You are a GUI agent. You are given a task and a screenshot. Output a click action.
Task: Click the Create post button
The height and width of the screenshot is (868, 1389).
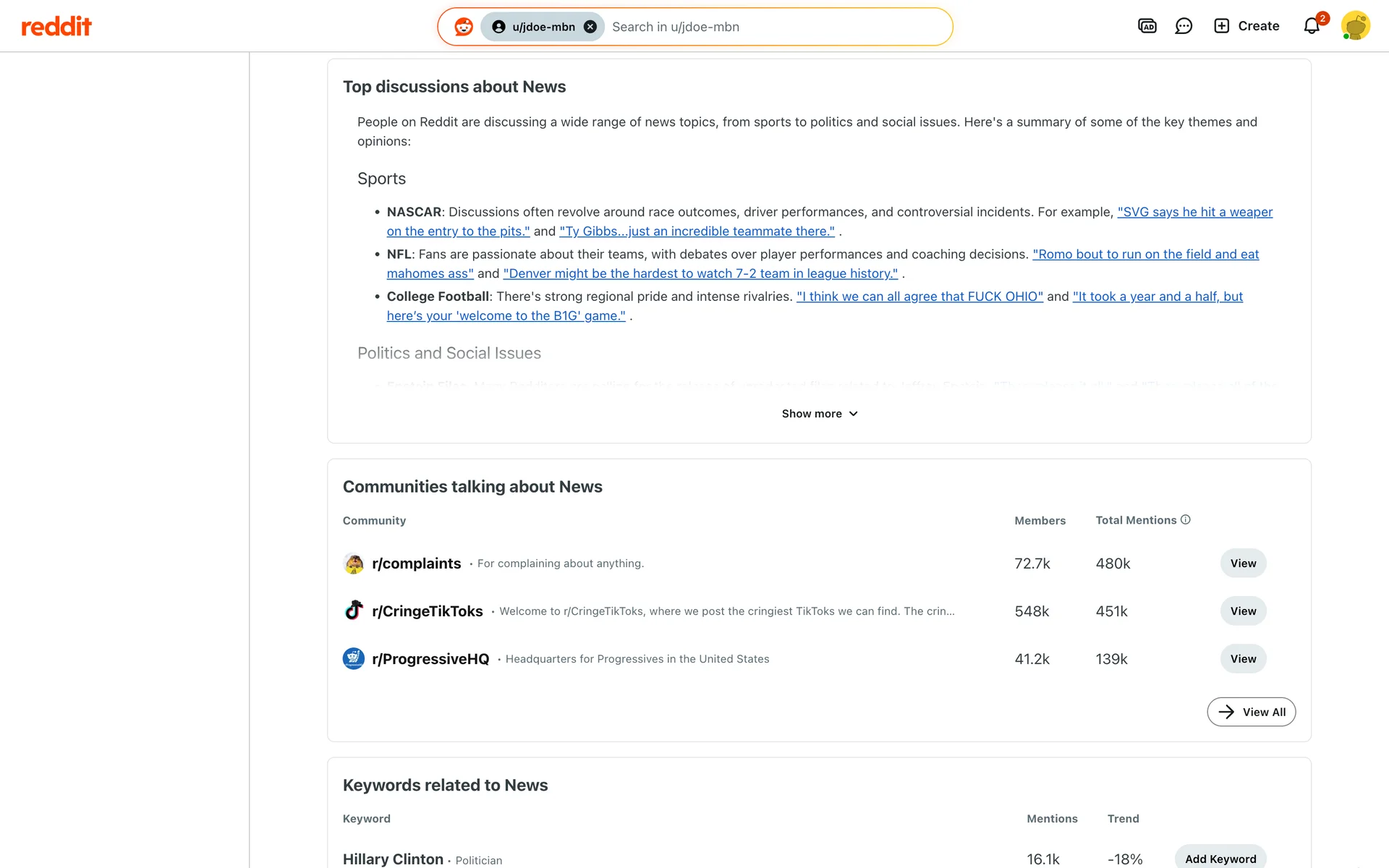click(1246, 26)
